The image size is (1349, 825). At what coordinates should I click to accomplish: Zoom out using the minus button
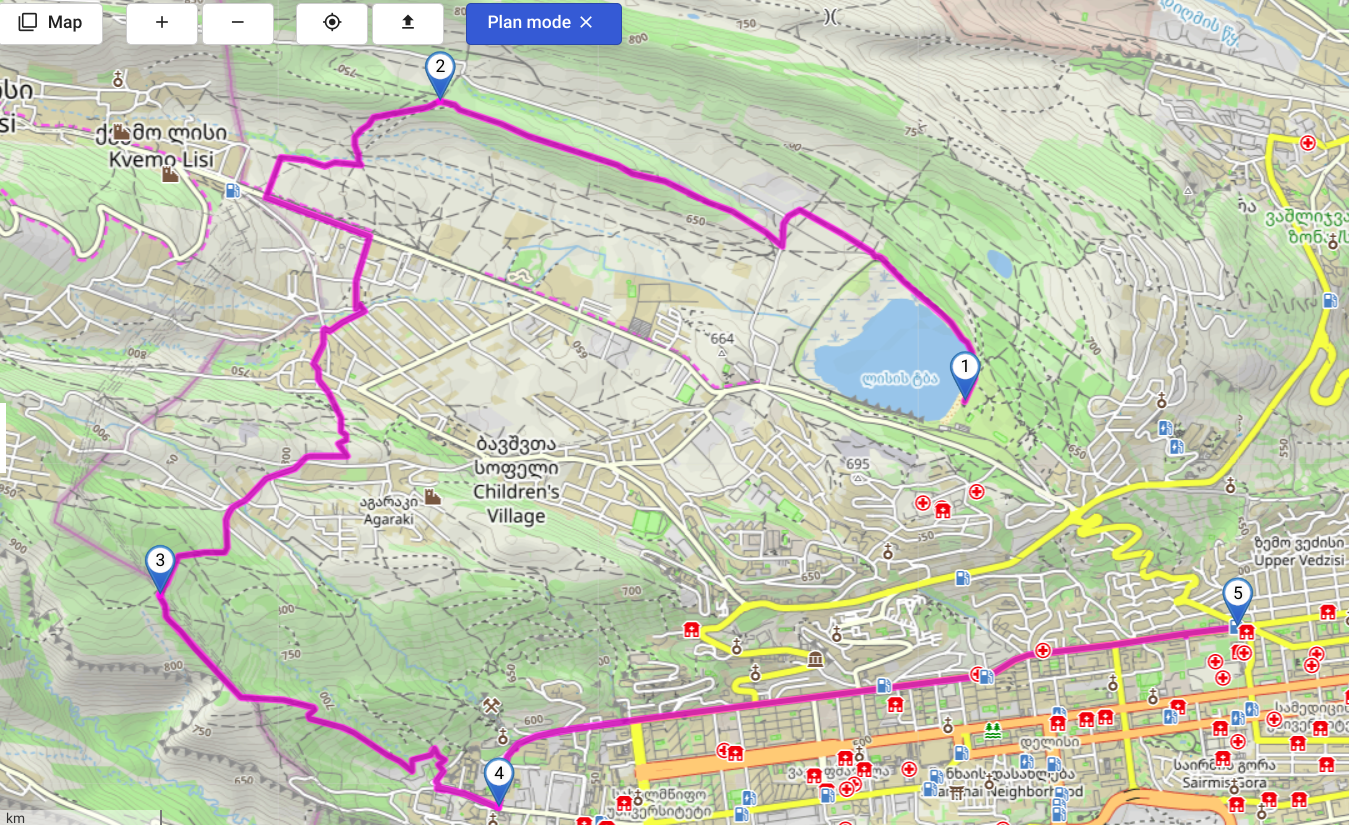(238, 23)
